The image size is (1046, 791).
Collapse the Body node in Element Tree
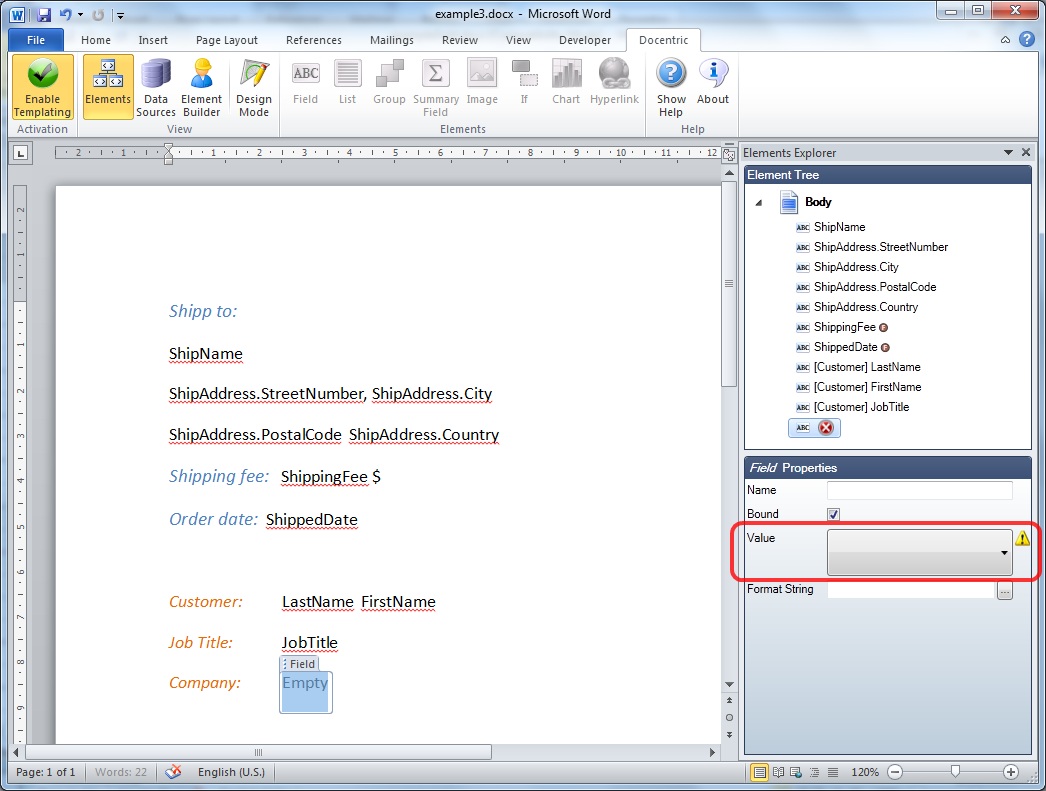[x=758, y=202]
